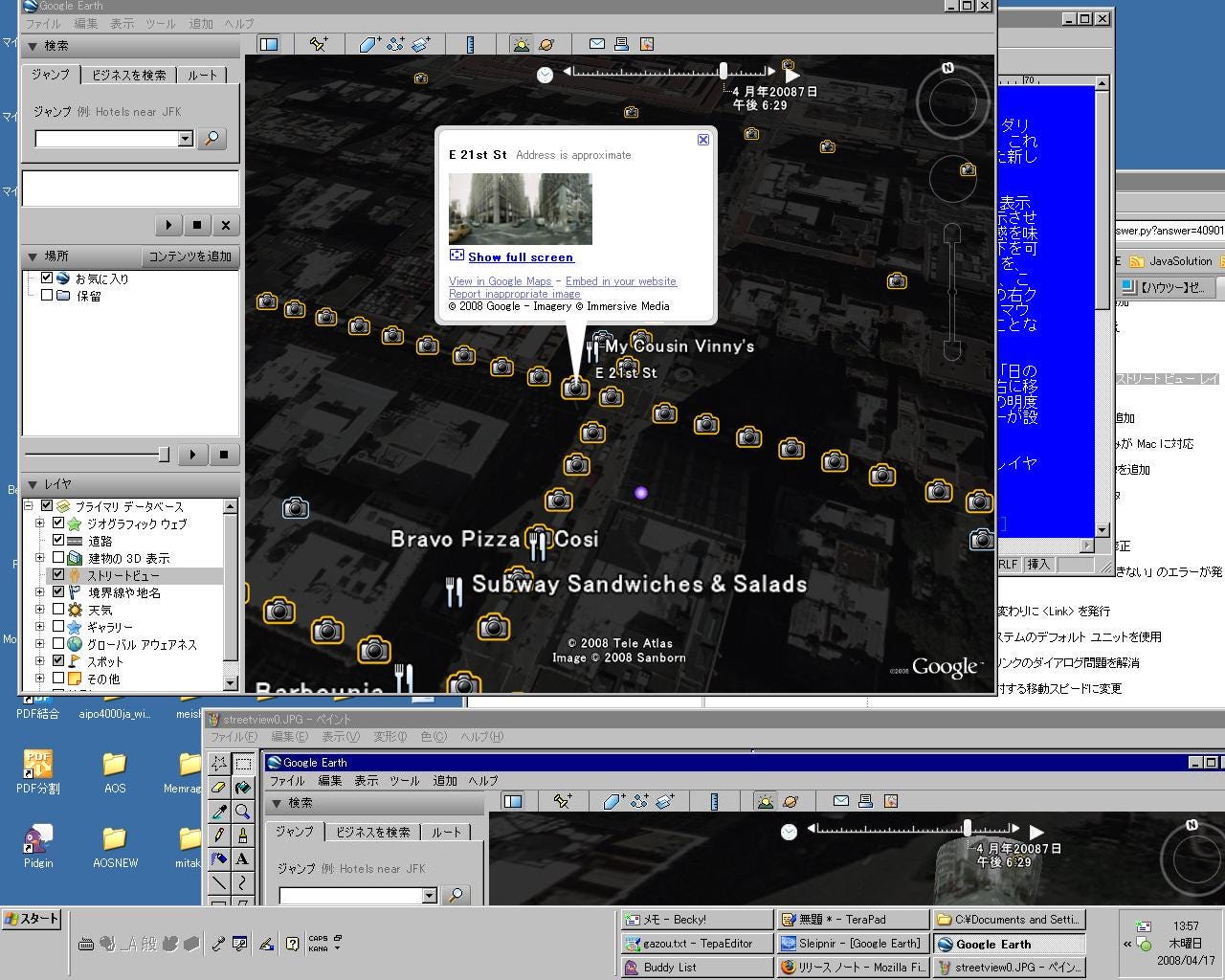Click the search magnifier button beside Jump field

click(212, 139)
